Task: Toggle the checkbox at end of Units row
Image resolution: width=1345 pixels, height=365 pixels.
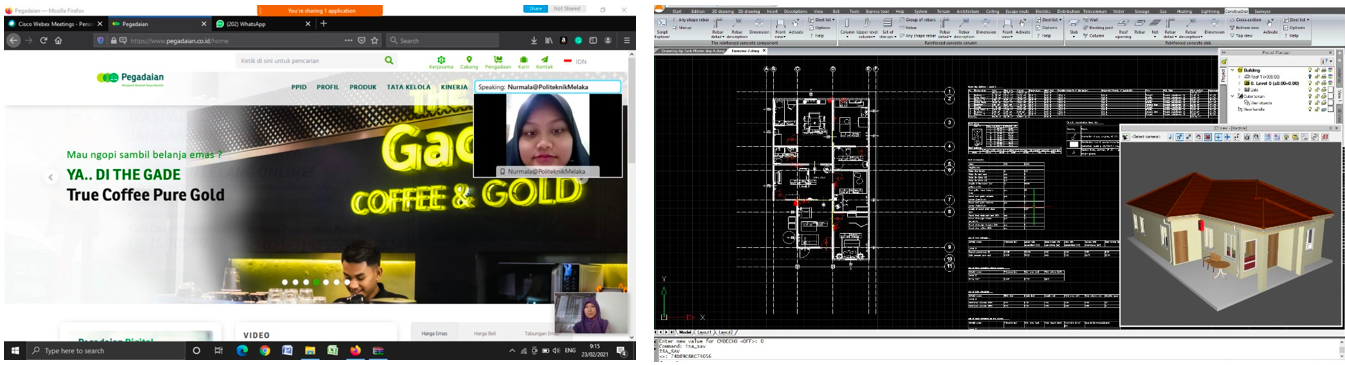Action: pyautogui.click(x=1331, y=90)
